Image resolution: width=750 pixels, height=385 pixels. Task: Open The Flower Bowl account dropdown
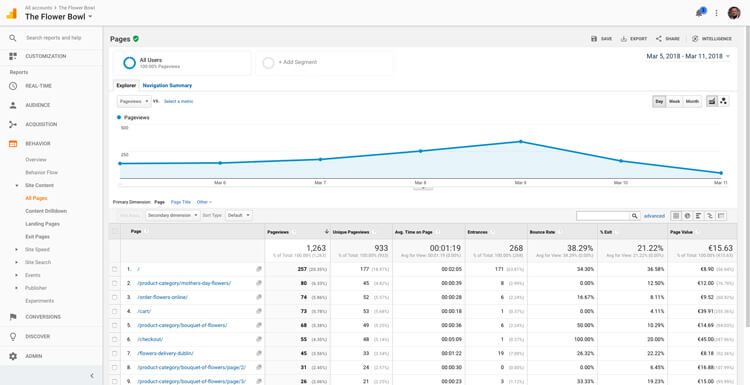[59, 17]
